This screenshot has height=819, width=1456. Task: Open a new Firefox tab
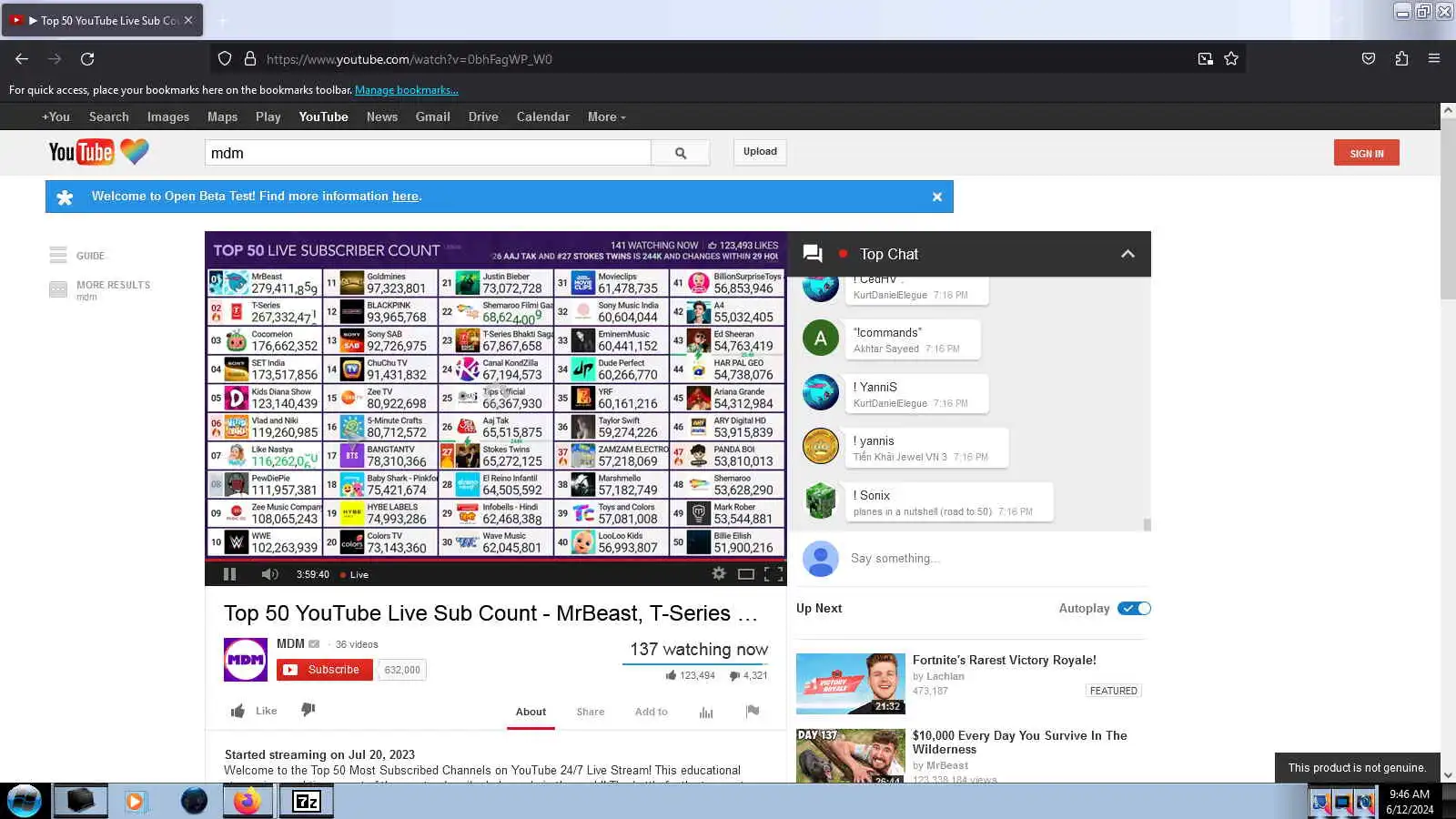tap(222, 20)
